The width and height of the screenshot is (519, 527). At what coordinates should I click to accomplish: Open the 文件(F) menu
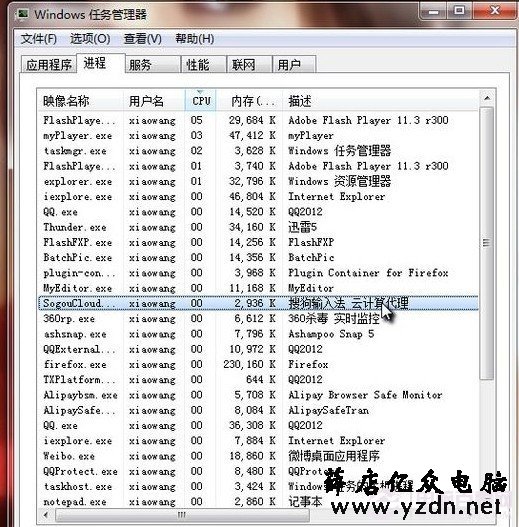point(38,39)
